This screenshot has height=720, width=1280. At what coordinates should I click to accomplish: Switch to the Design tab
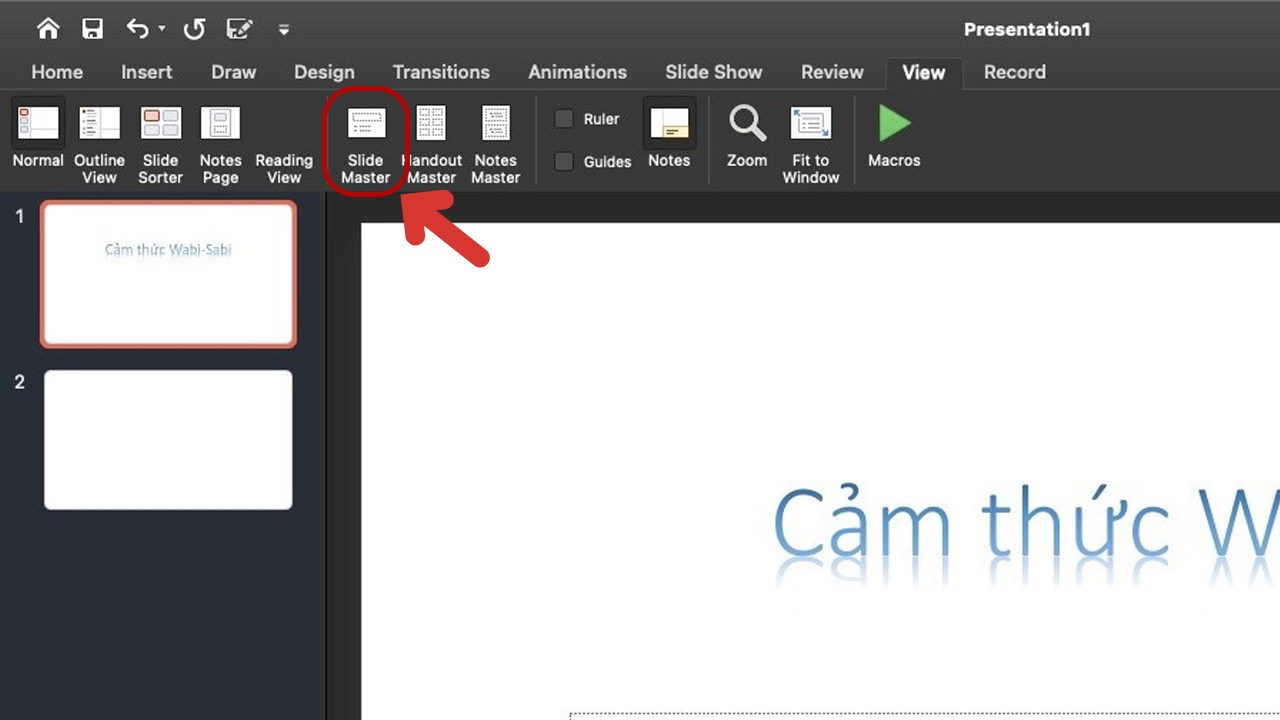click(x=324, y=72)
